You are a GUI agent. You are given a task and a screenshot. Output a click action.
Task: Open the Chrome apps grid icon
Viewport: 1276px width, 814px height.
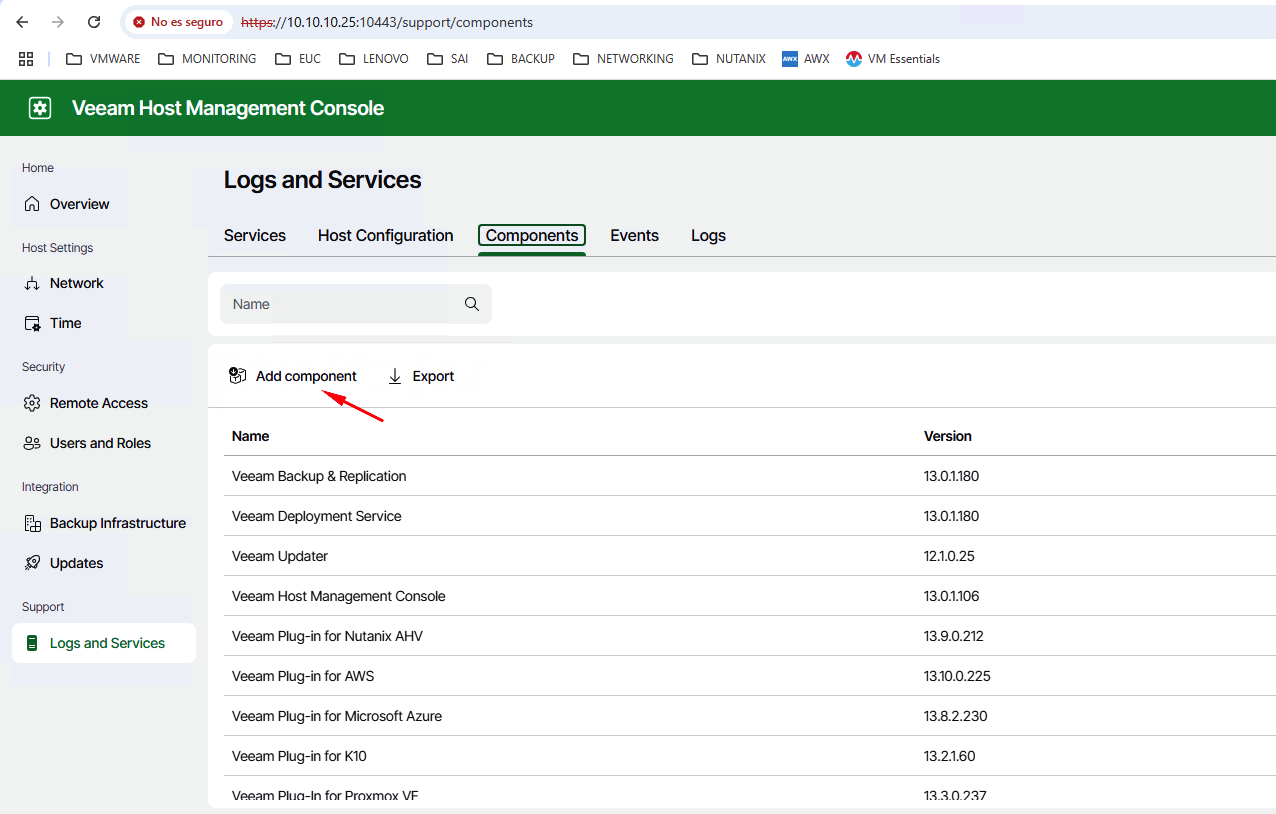26,59
